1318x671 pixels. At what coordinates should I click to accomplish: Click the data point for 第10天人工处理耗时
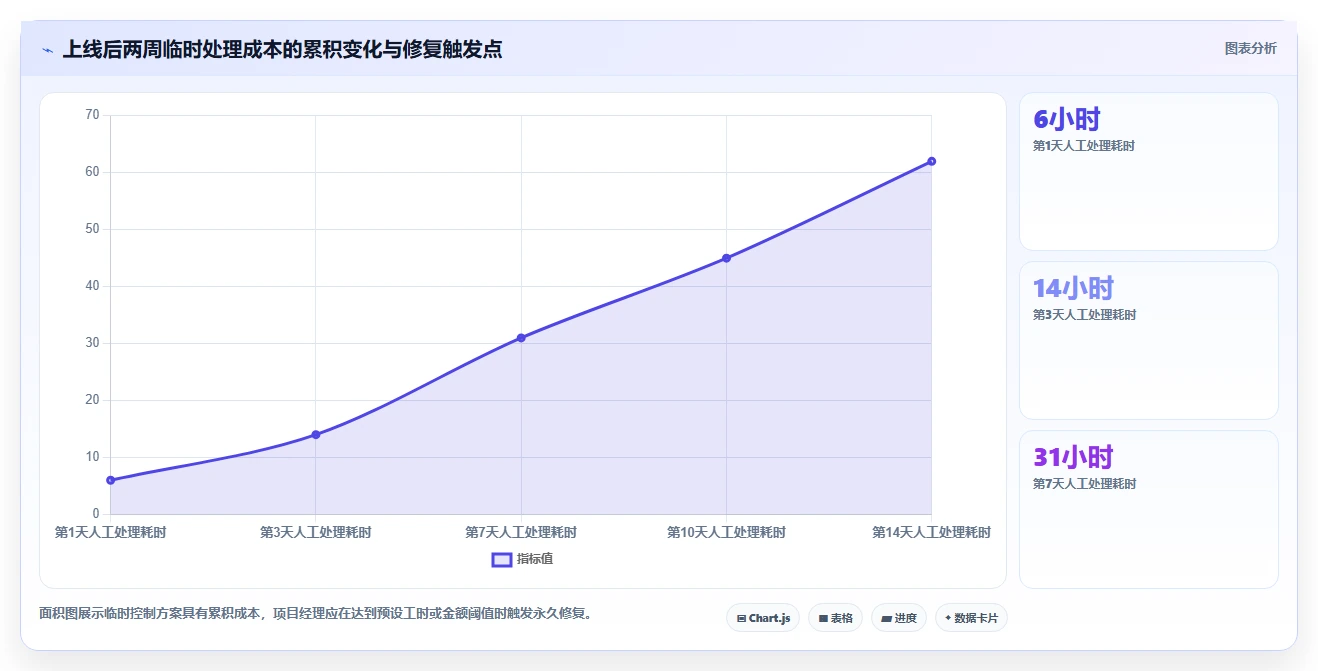click(x=726, y=258)
